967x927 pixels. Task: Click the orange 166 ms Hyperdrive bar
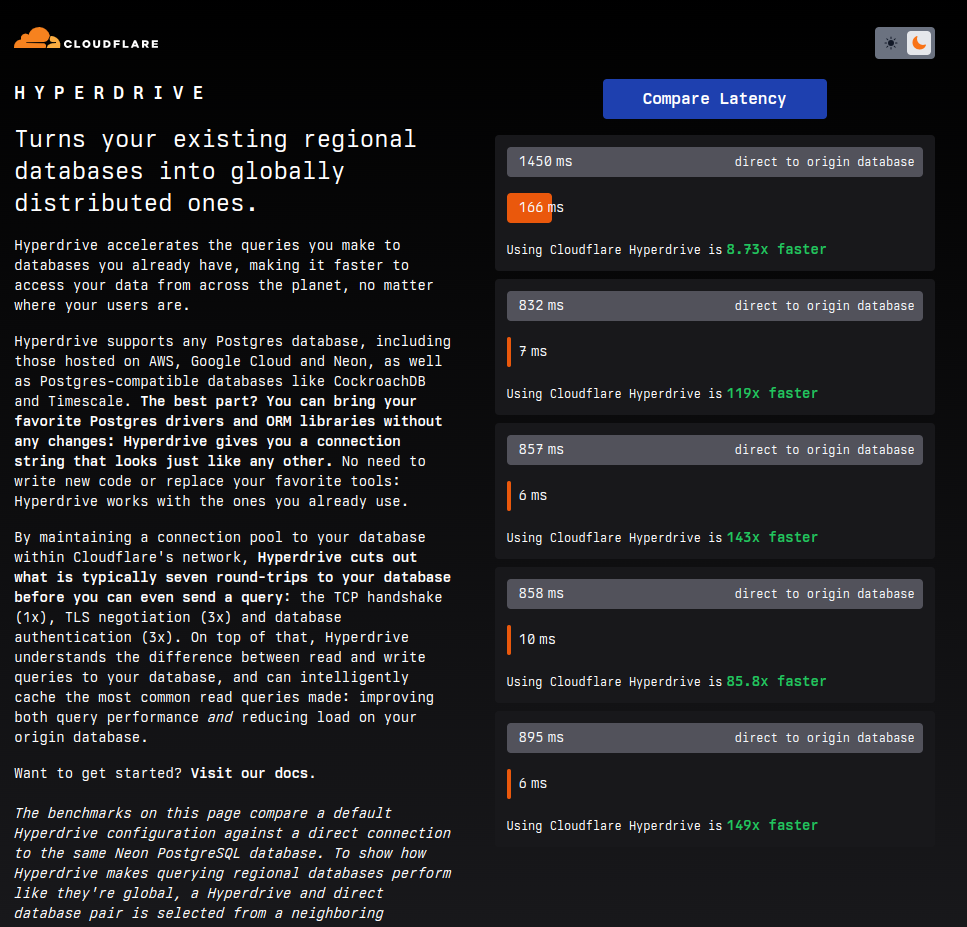[x=529, y=208]
